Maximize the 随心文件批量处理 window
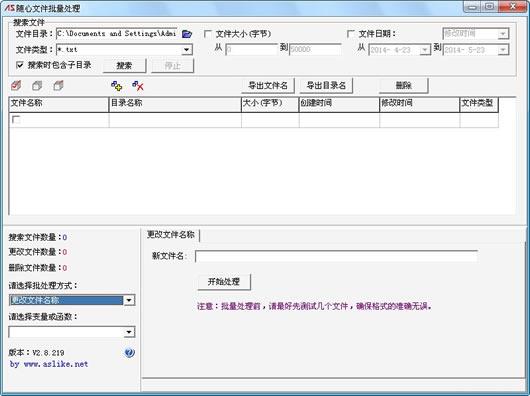The width and height of the screenshot is (530, 396). pos(489,7)
